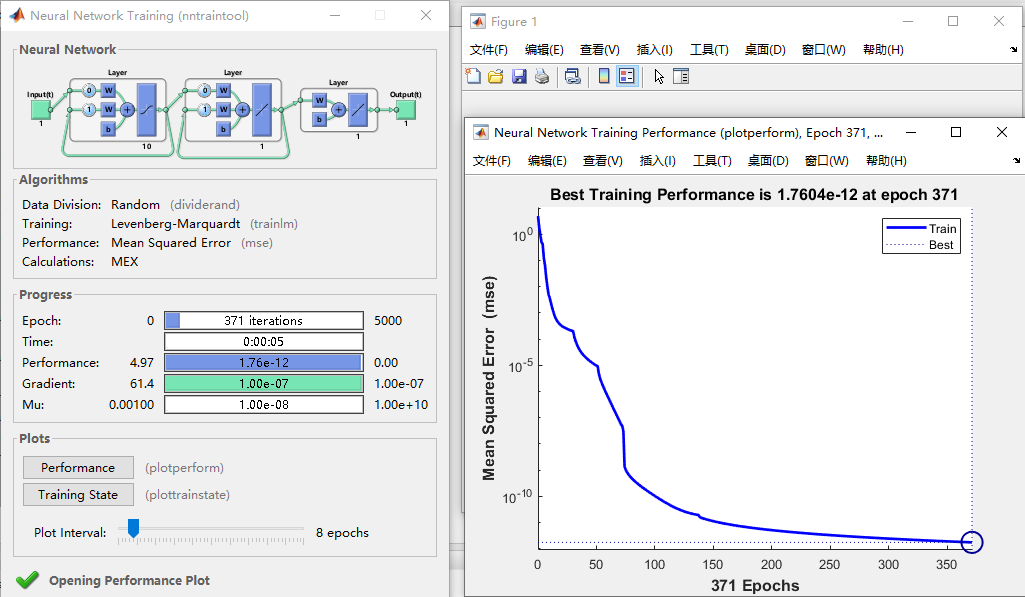This screenshot has width=1025, height=597.
Task: Open 查看(V) menu in Training Performance window
Action: click(x=603, y=160)
